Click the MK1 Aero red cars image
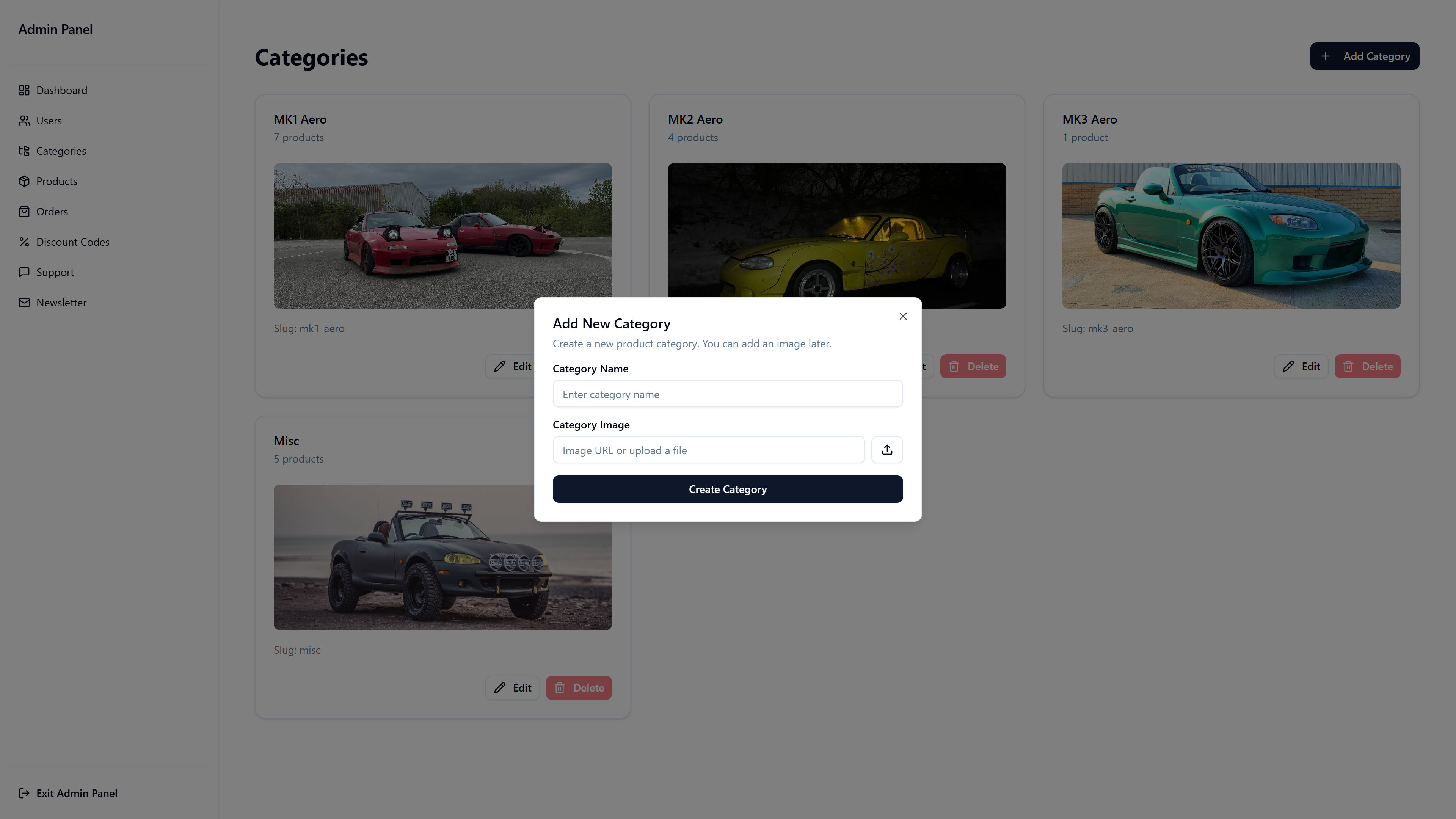Viewport: 1456px width, 819px height. pos(442,236)
